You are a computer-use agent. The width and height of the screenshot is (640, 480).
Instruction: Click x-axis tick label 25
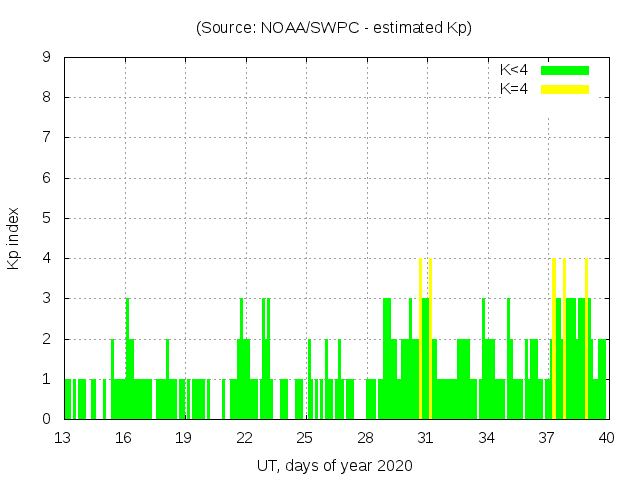click(x=304, y=438)
